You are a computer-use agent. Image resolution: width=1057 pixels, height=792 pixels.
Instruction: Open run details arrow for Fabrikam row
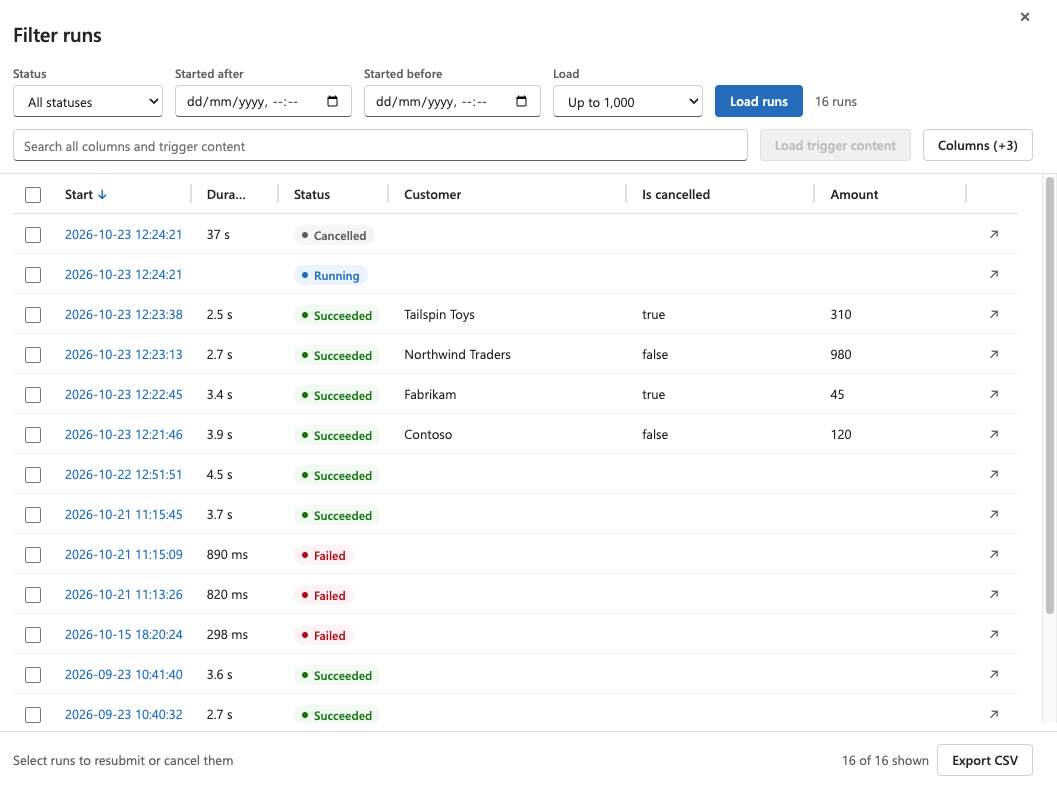994,394
